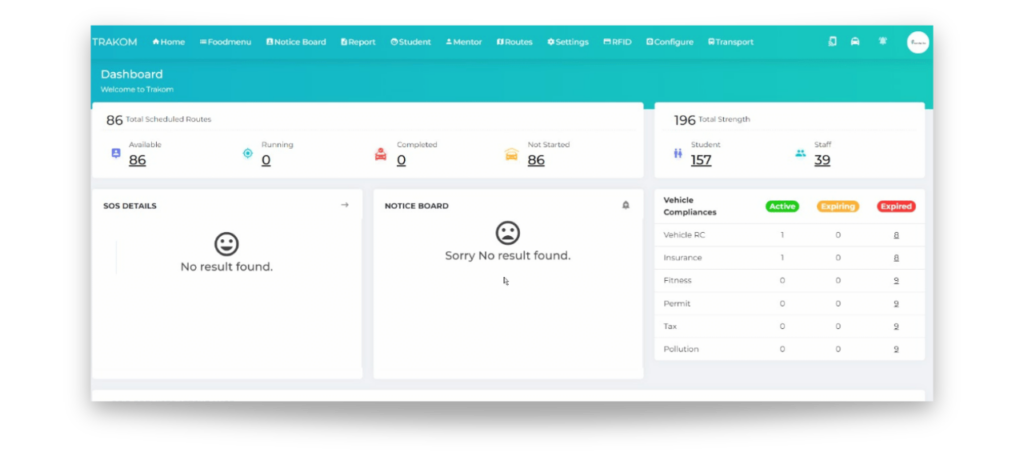The width and height of the screenshot is (1024, 457).
Task: Click the Completed routes red car icon
Action: point(381,154)
